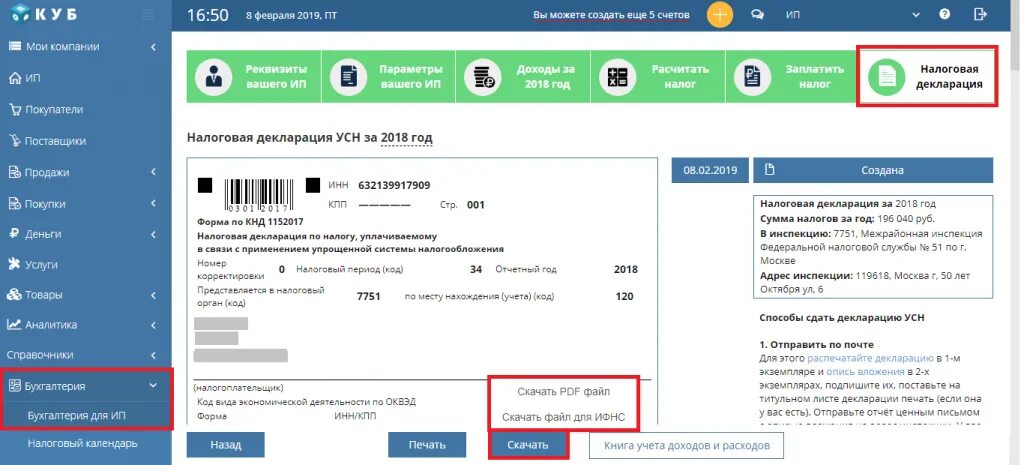Click the ruble icon beside Деньги
Screen dimensions: 1024x465
coord(12,234)
